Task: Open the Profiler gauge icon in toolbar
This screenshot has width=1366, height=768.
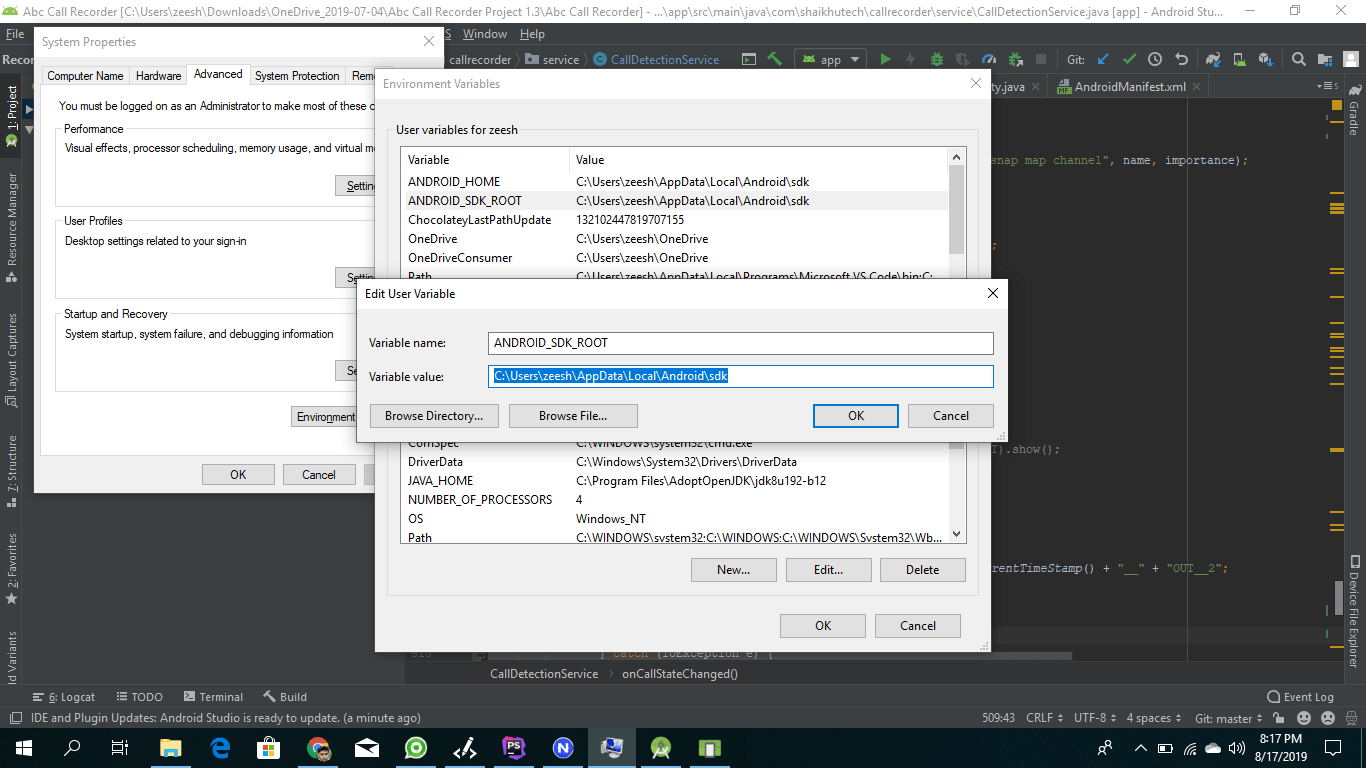Action: [989, 59]
